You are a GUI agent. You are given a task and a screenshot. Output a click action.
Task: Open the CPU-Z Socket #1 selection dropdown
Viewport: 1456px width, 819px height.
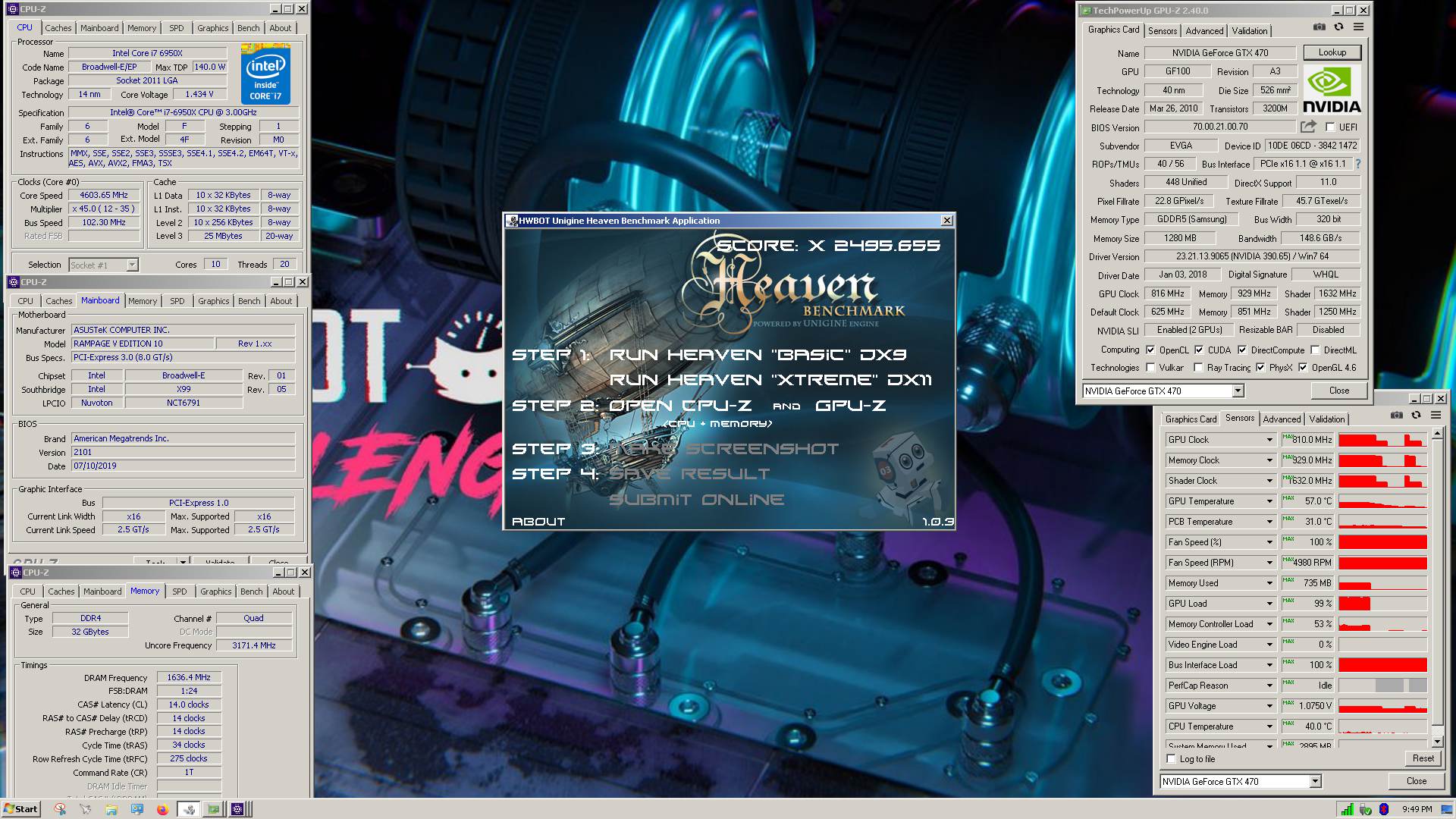[133, 265]
